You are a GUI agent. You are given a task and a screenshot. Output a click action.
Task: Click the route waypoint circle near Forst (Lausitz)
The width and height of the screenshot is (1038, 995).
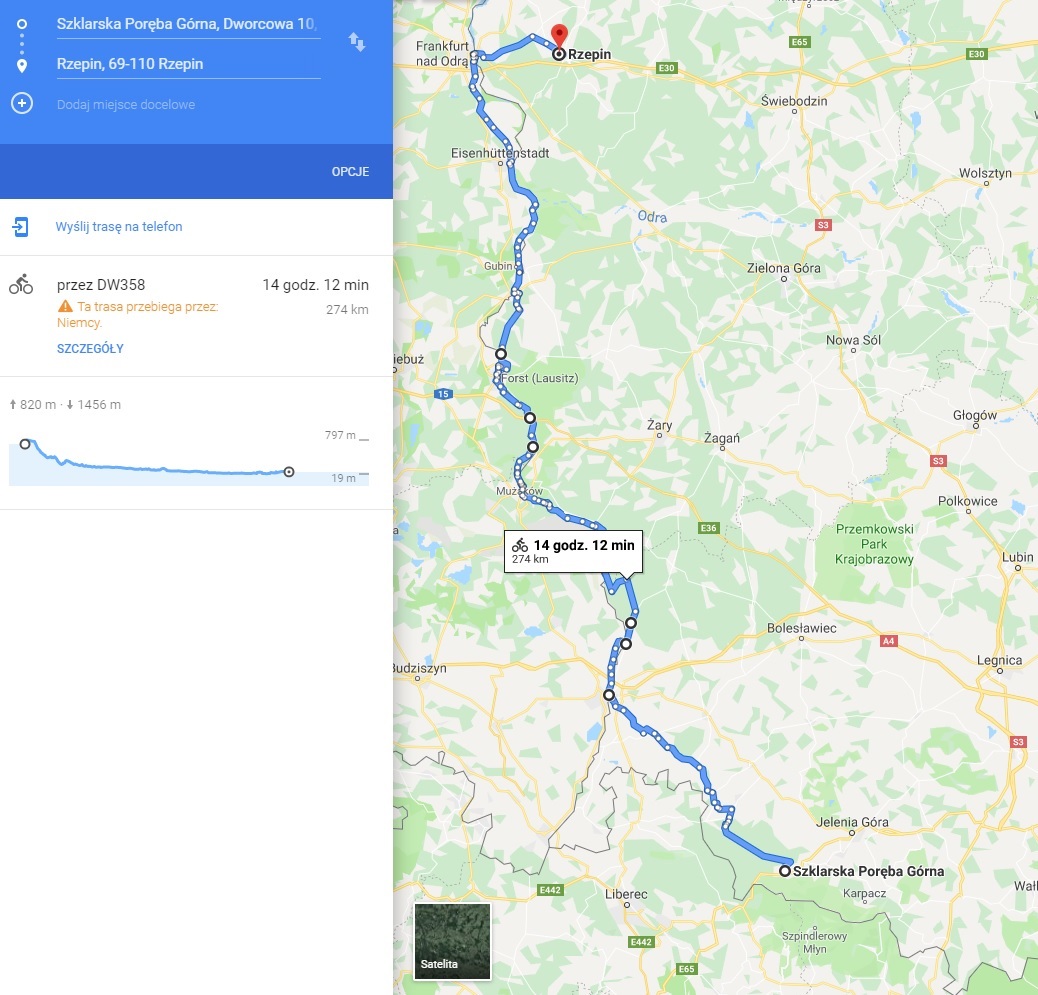click(501, 354)
